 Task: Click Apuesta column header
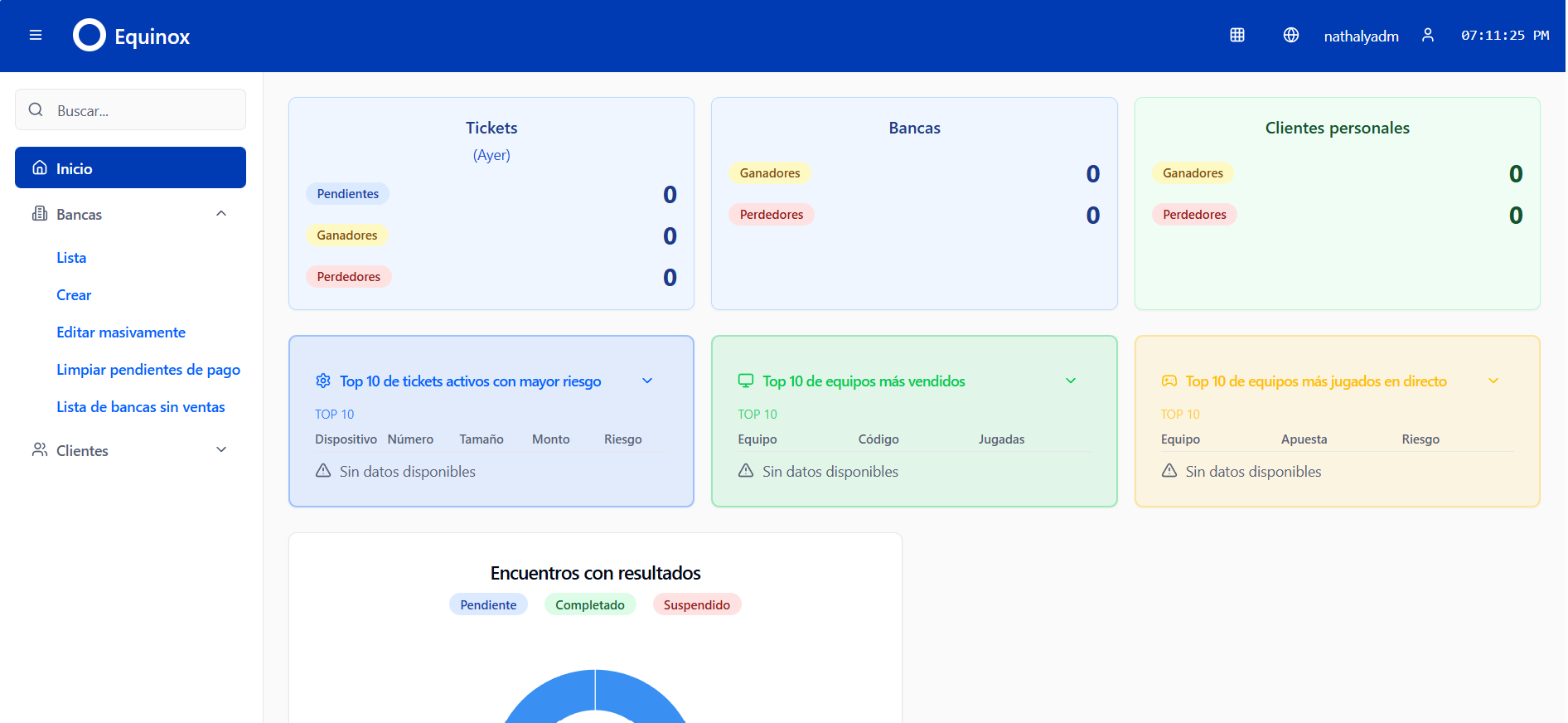pyautogui.click(x=1304, y=439)
